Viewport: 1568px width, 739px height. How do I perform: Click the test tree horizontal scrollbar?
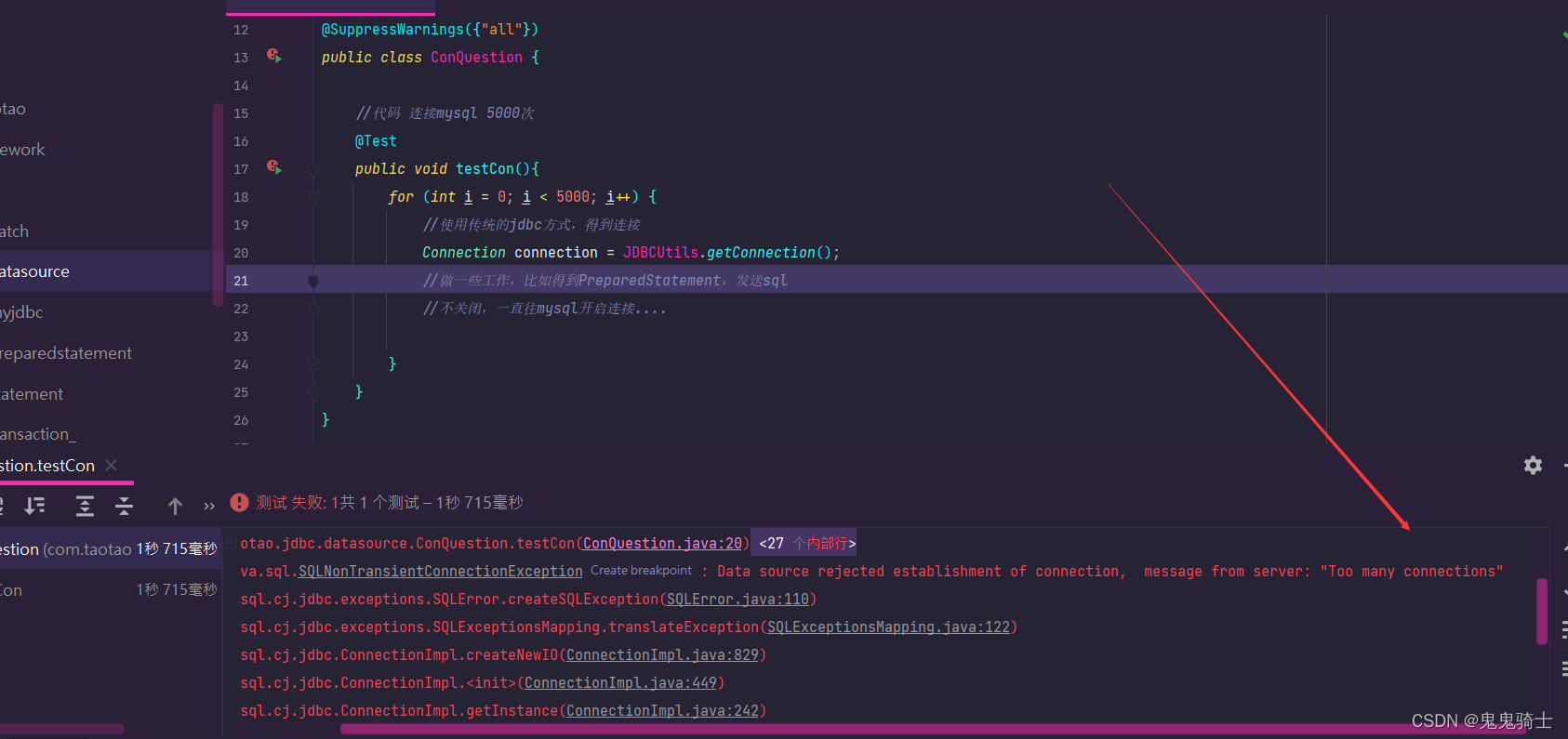pyautogui.click(x=62, y=729)
